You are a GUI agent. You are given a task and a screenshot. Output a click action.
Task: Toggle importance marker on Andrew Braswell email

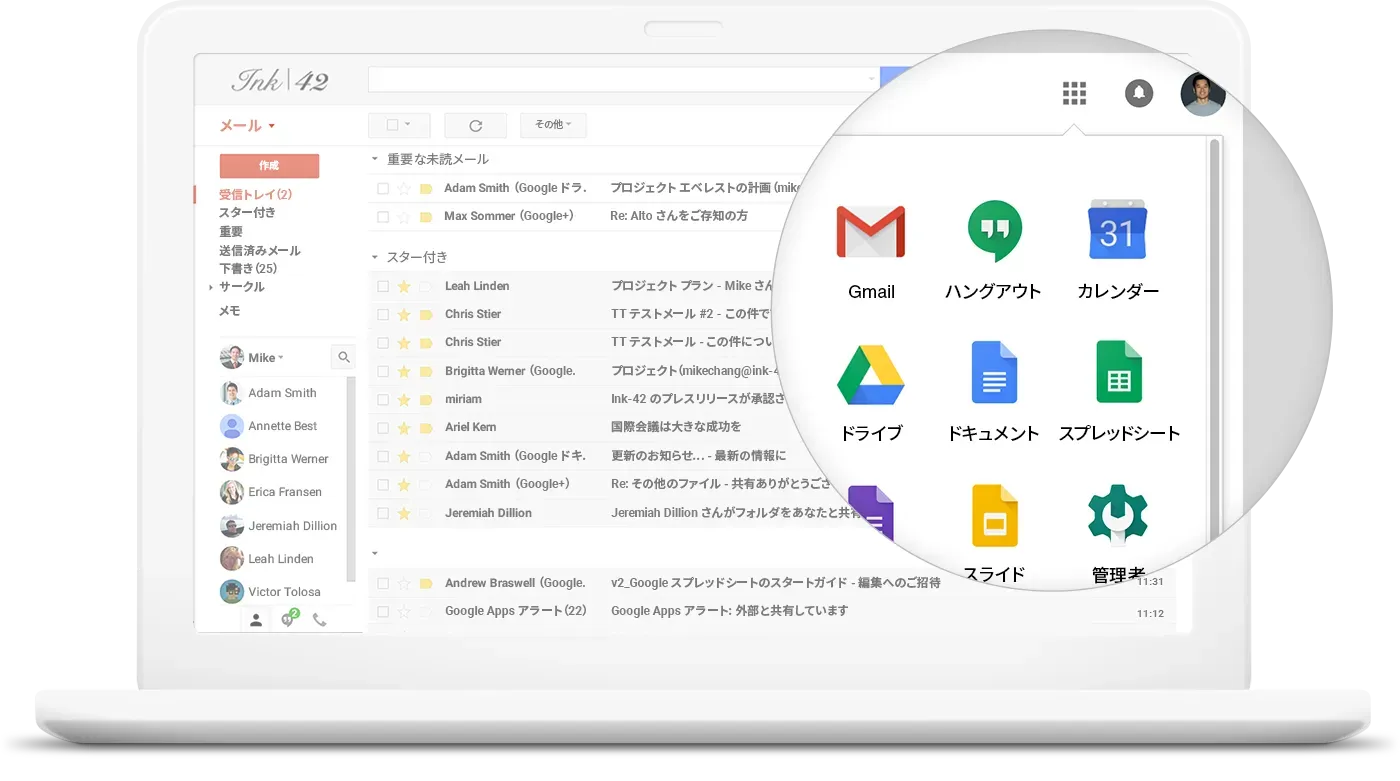point(426,583)
